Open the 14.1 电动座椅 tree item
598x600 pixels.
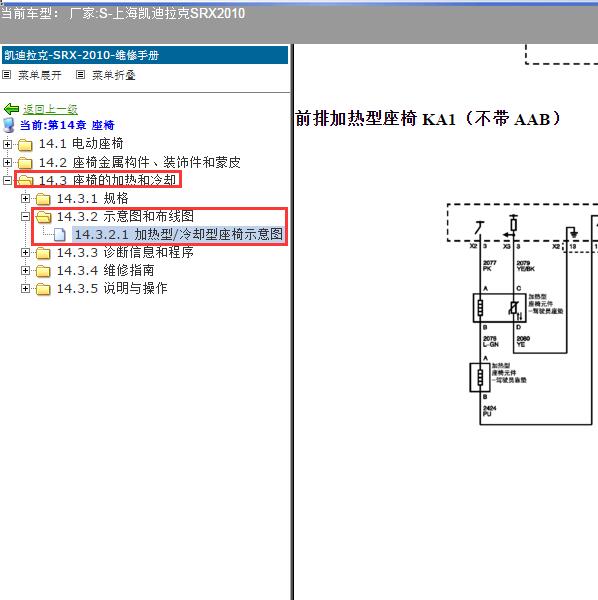[81, 144]
